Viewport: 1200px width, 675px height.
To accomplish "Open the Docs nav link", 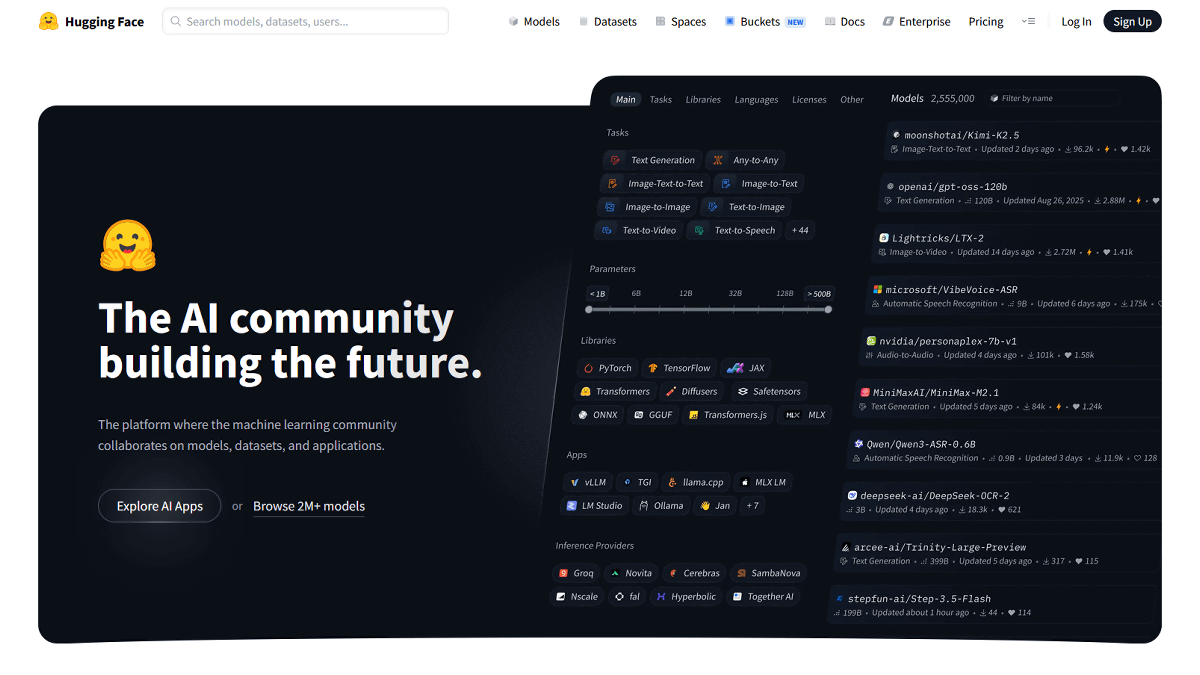I will coord(845,21).
